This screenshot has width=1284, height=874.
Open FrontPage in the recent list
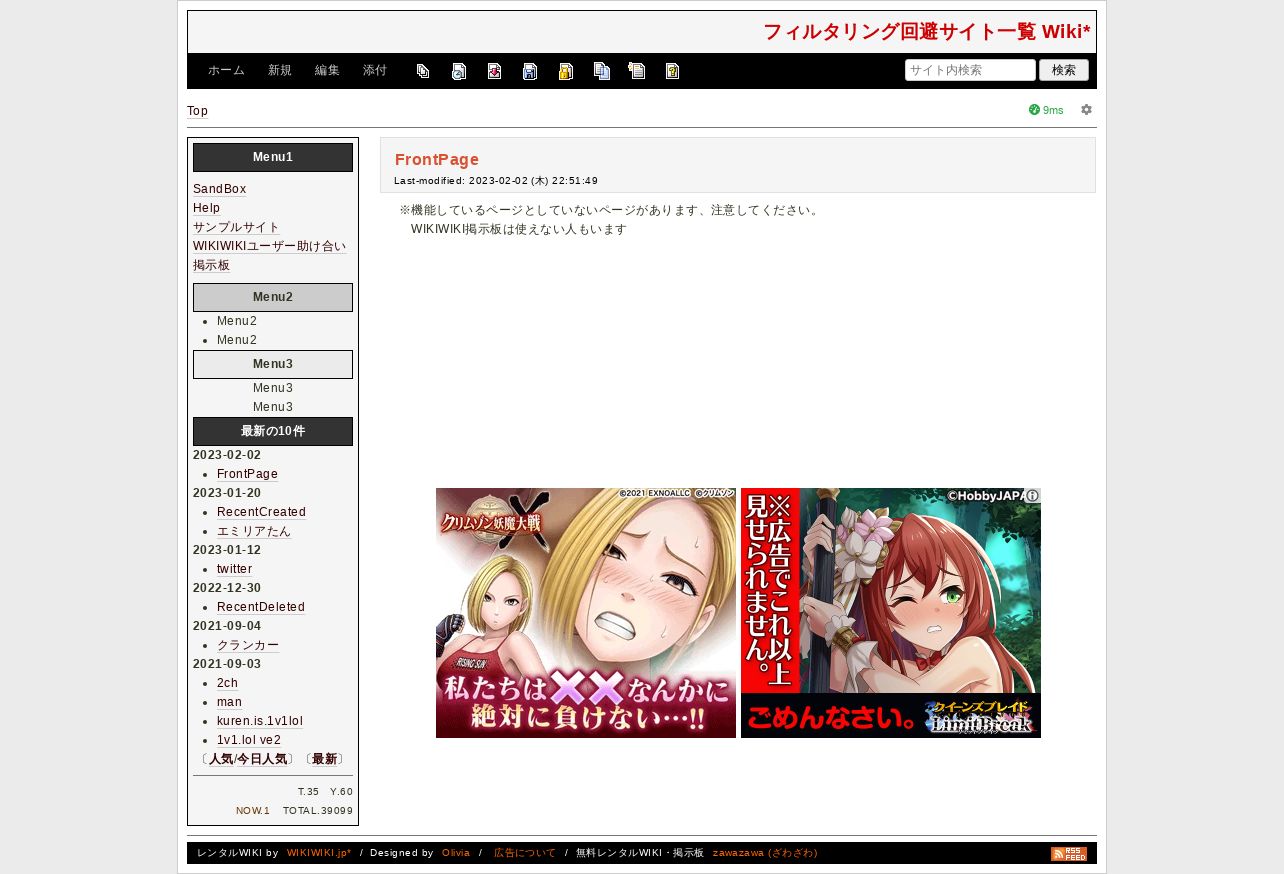pos(247,474)
